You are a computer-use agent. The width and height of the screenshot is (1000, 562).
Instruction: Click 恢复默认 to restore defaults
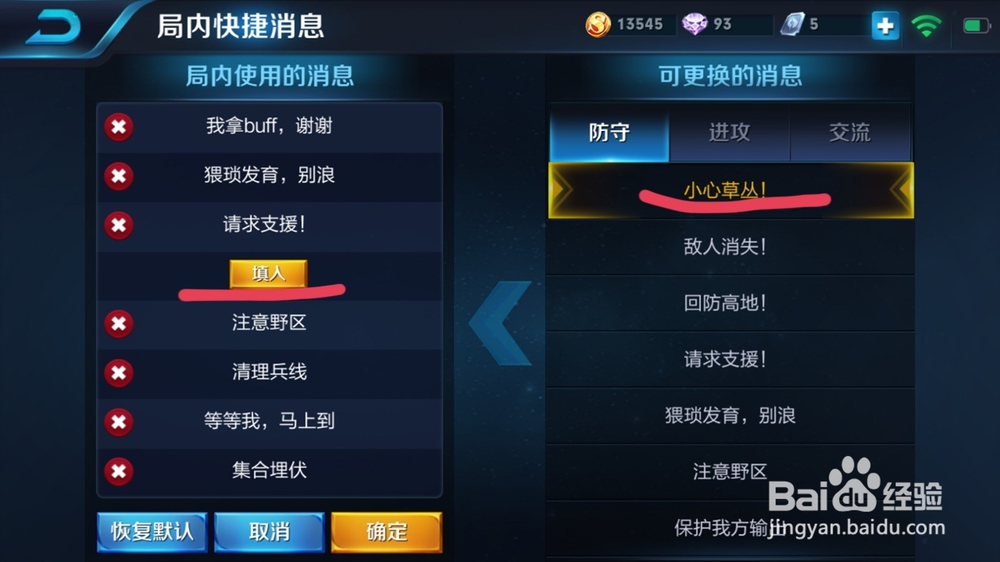(x=152, y=532)
